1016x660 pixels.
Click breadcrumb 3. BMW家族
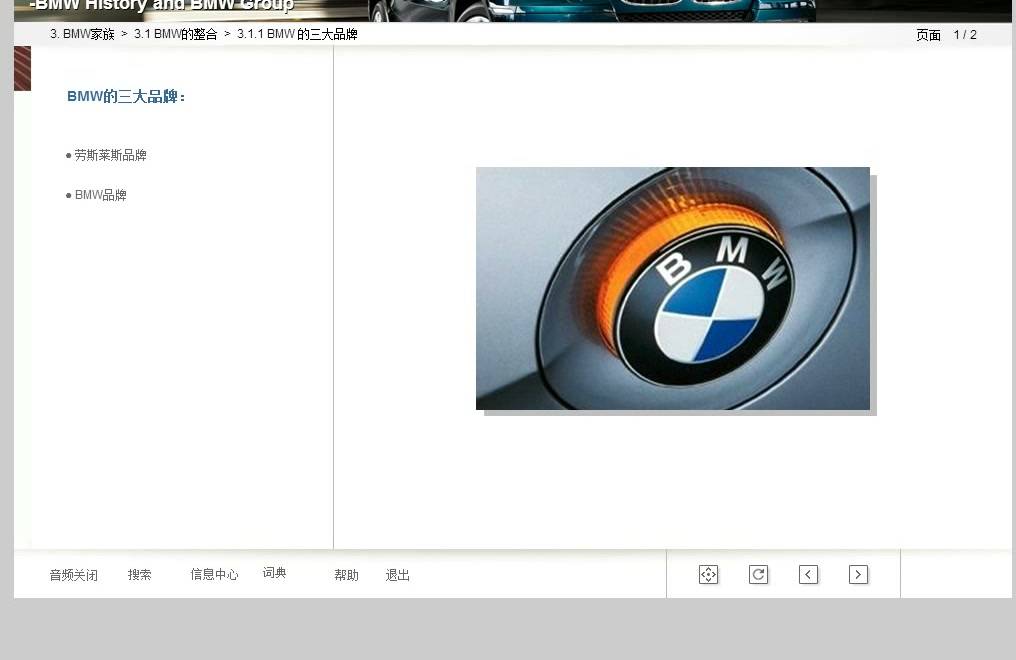[x=82, y=34]
